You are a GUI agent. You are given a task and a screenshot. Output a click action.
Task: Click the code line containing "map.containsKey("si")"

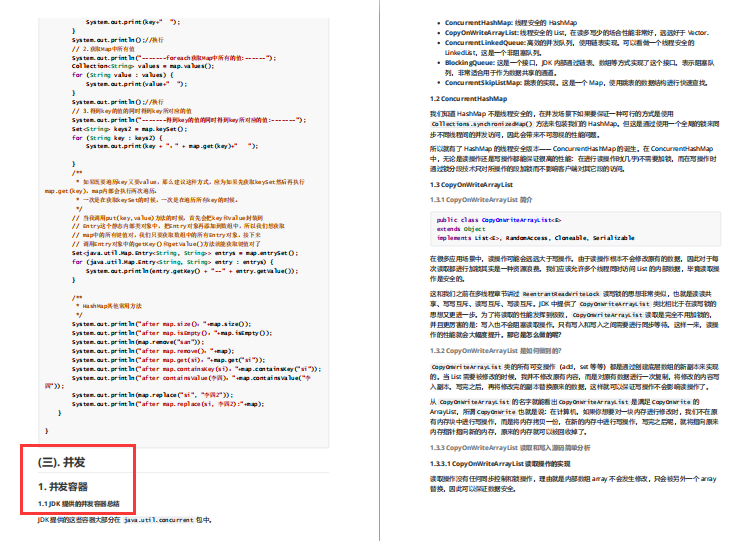pyautogui.click(x=196, y=369)
